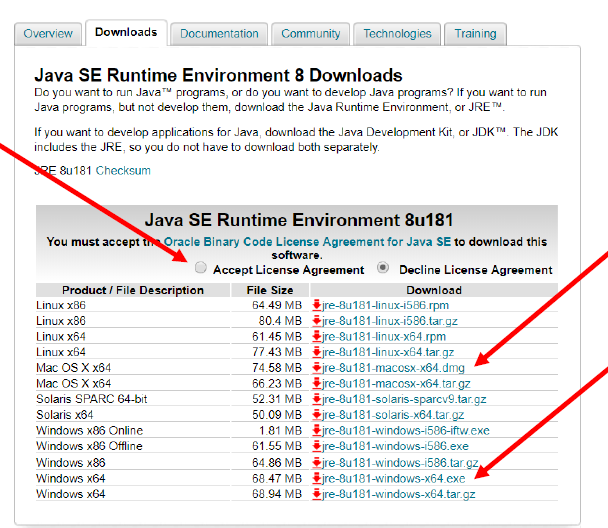
Task: Click download icon for windows-i586-iftw.exe
Action: pos(317,430)
